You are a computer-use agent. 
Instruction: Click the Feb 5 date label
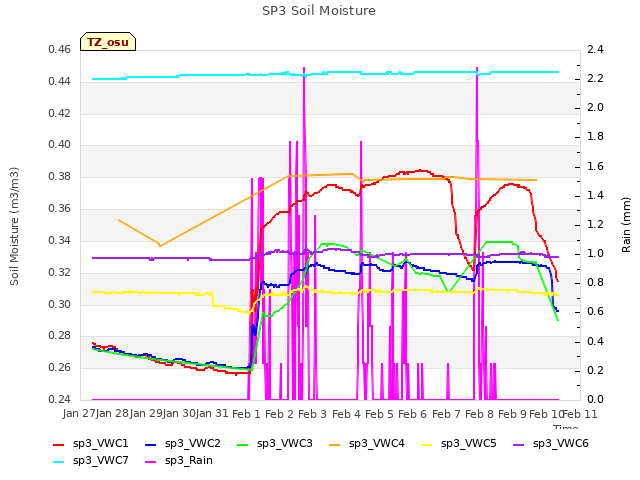pos(379,414)
